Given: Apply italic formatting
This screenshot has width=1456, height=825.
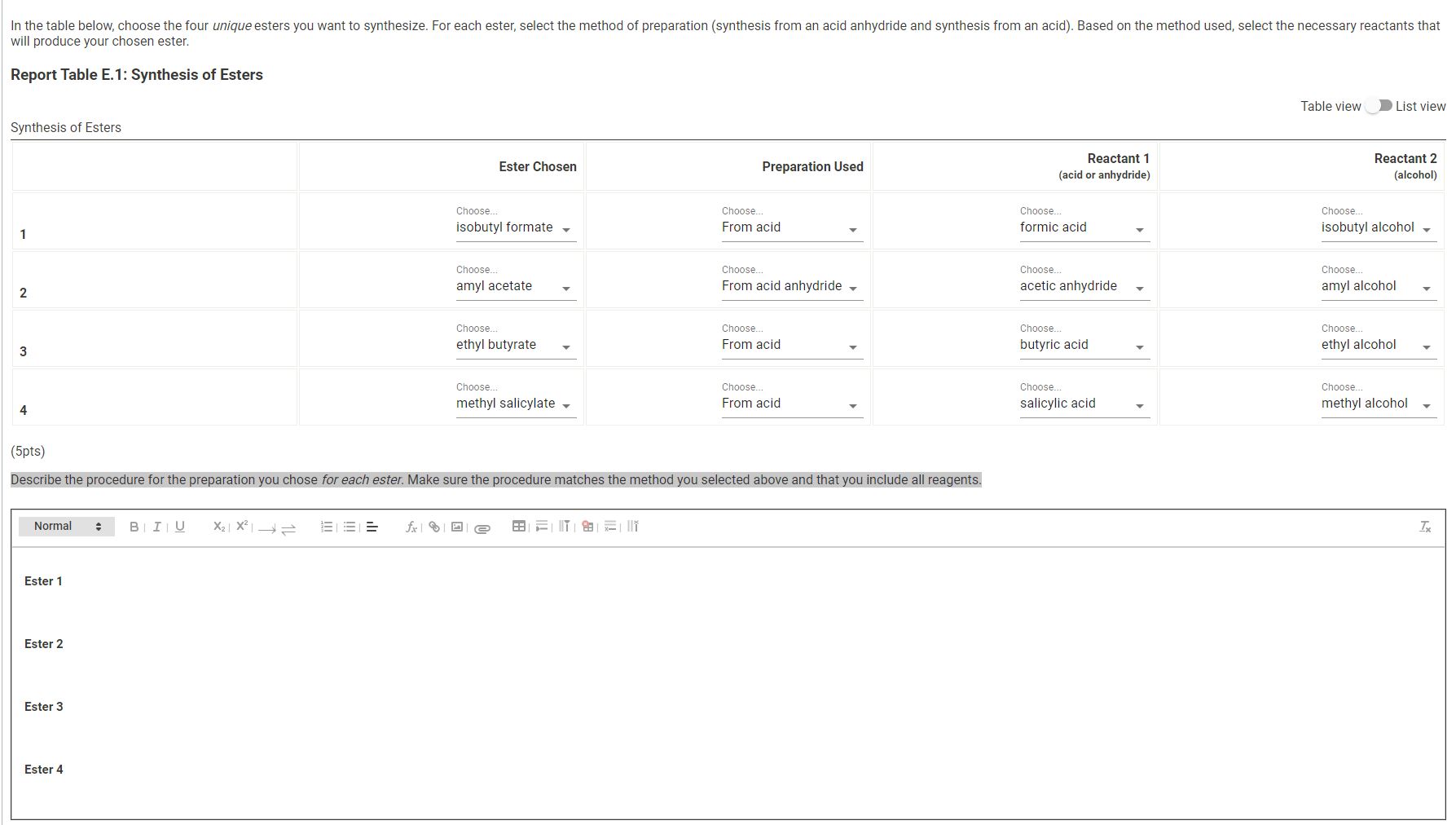Looking at the screenshot, I should coord(156,526).
